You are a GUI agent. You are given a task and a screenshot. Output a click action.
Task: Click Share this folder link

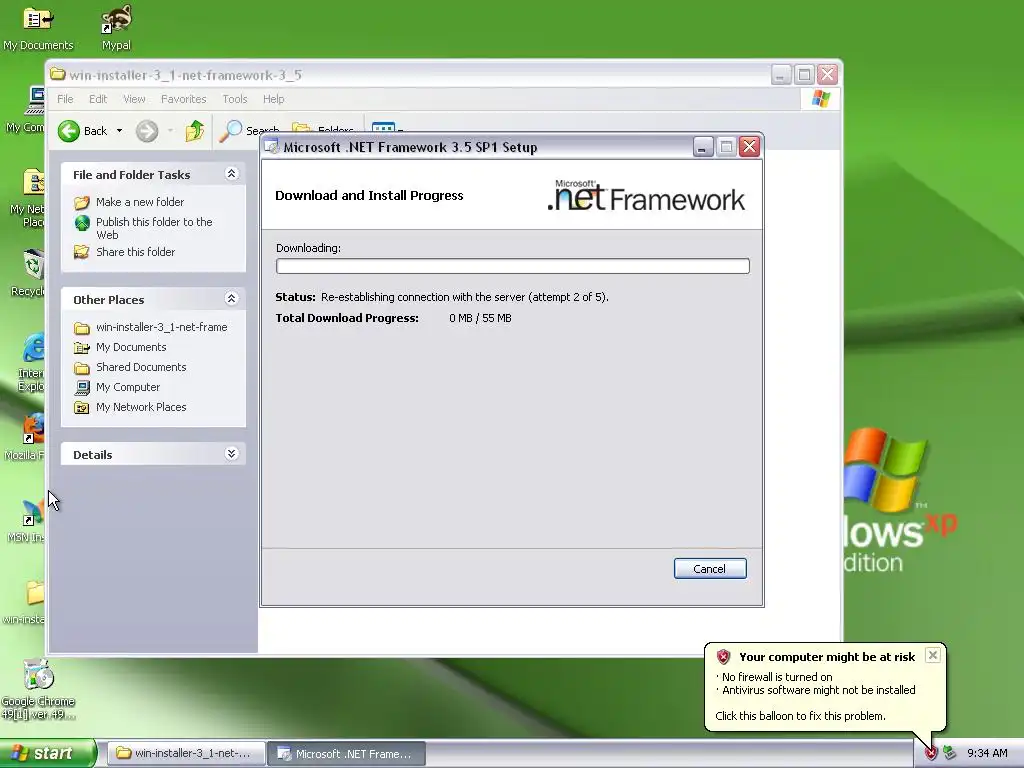point(135,252)
